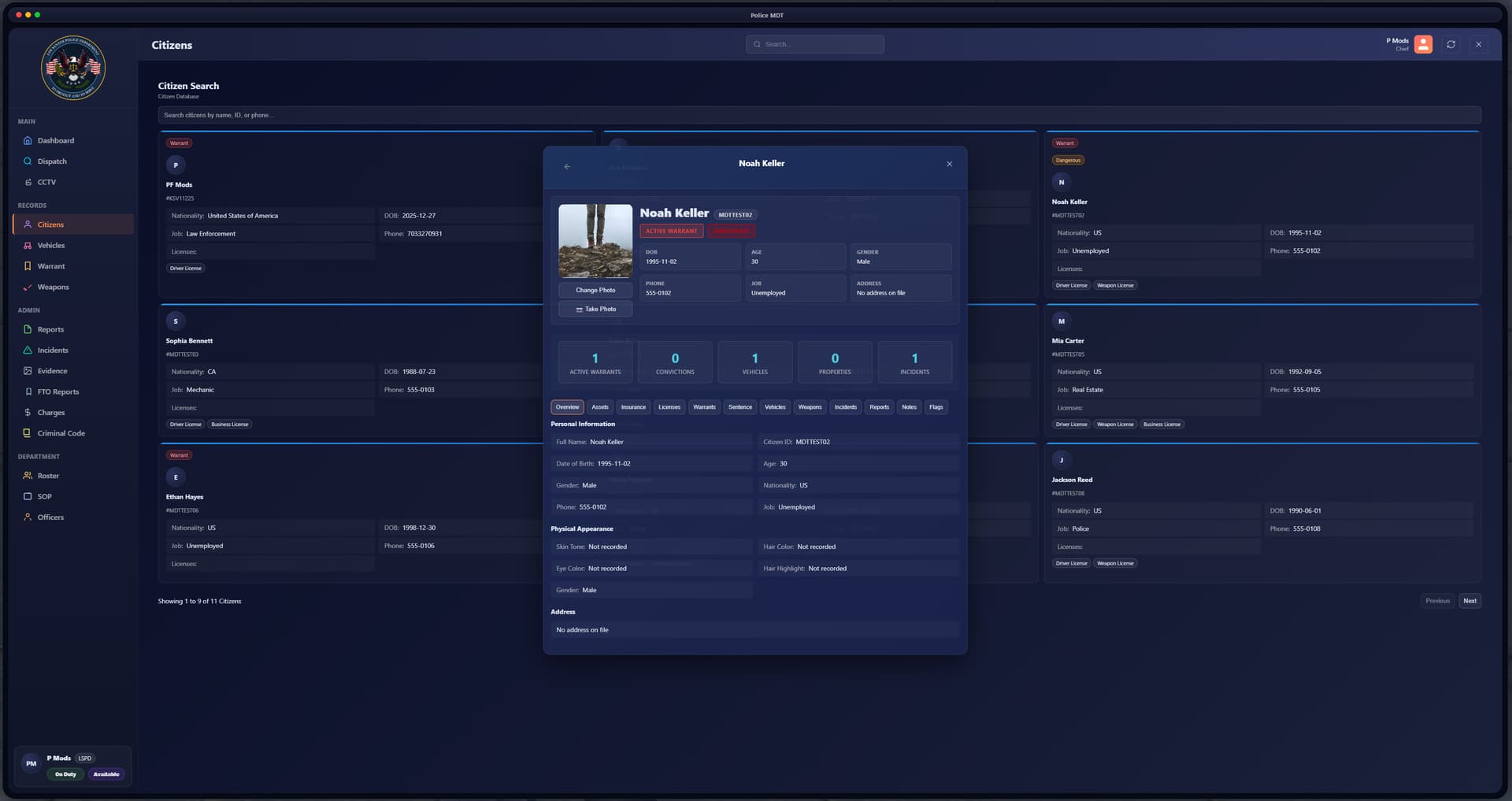Open the Roster department icon
Screen dimensions: 1512x801
28,476
